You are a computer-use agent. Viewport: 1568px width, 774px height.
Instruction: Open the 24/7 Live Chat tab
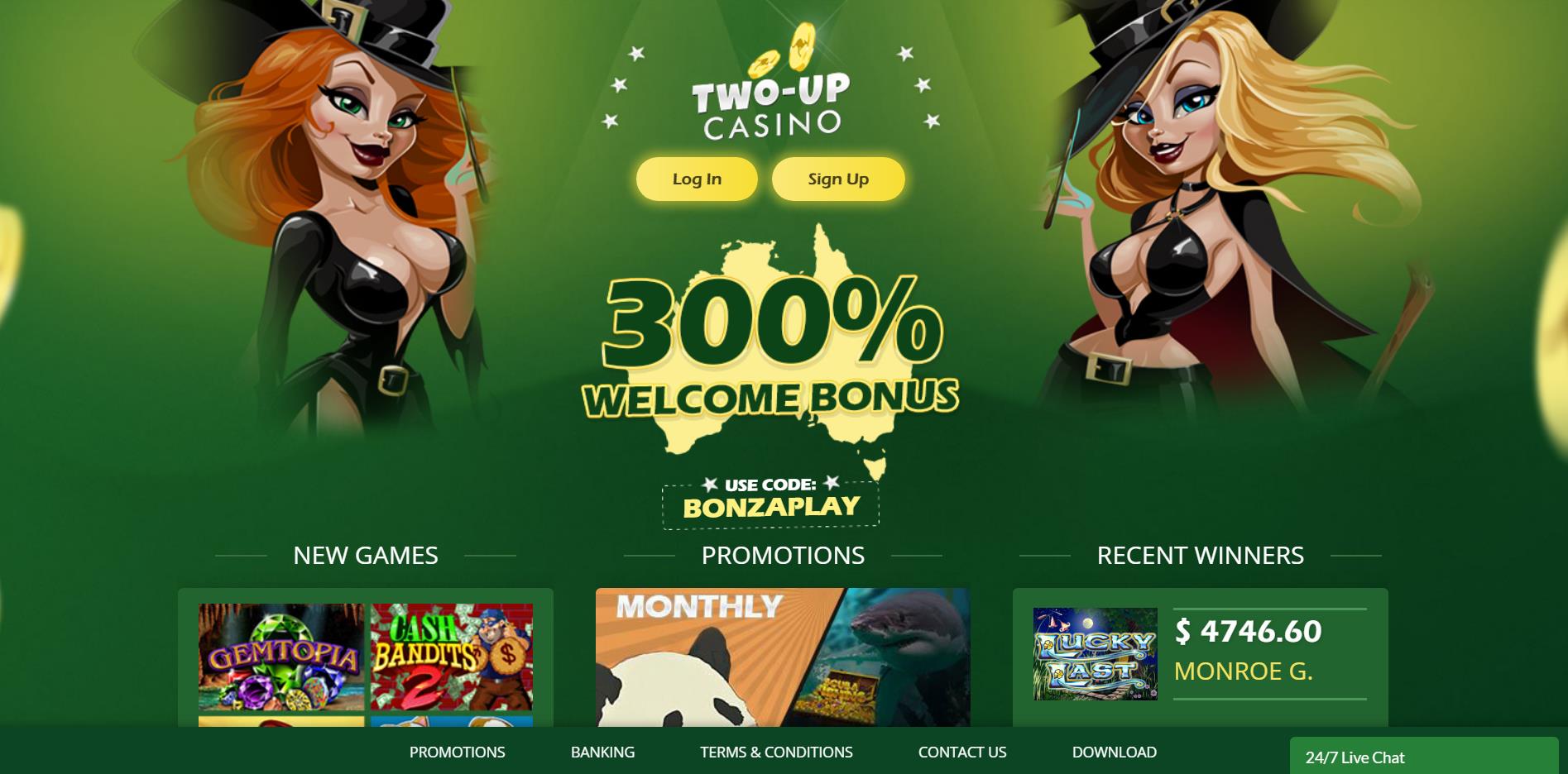[1424, 756]
